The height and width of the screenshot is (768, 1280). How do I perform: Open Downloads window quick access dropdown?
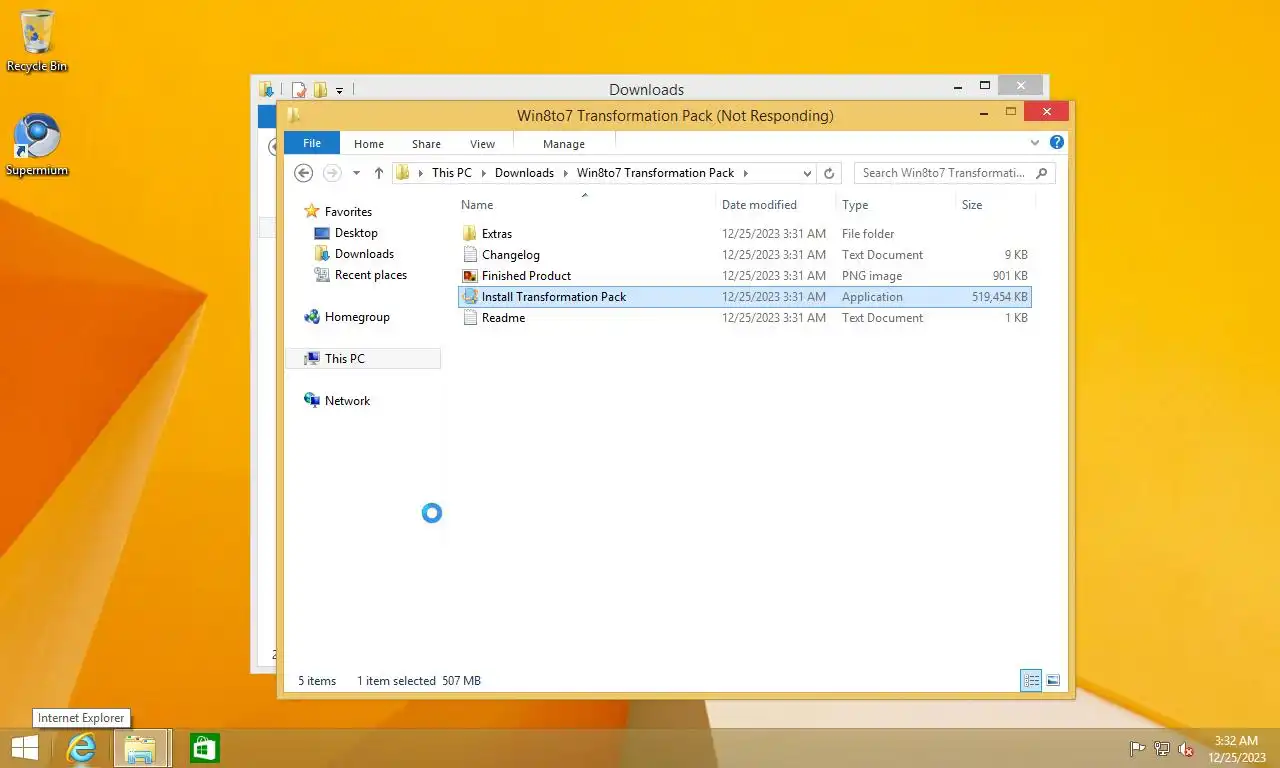tap(339, 90)
